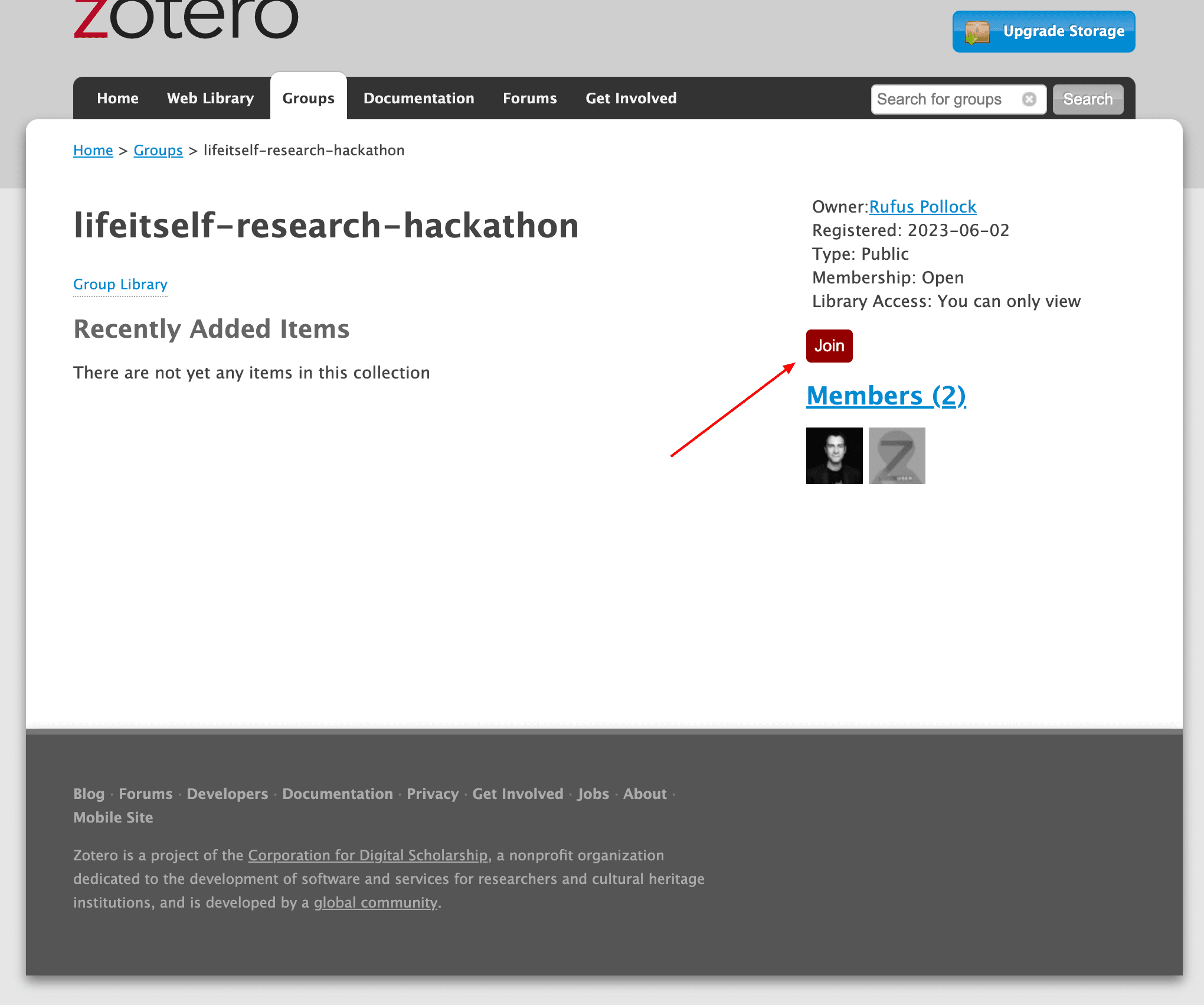1204x1005 pixels.
Task: Open the default Zotero avatar member
Action: click(897, 456)
